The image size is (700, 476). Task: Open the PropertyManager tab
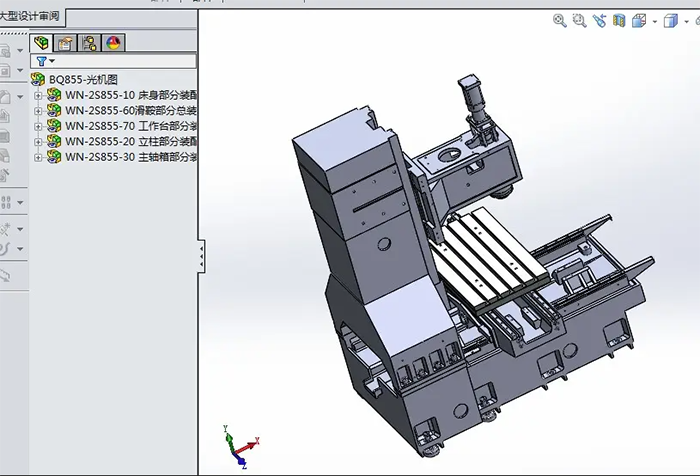click(x=65, y=43)
